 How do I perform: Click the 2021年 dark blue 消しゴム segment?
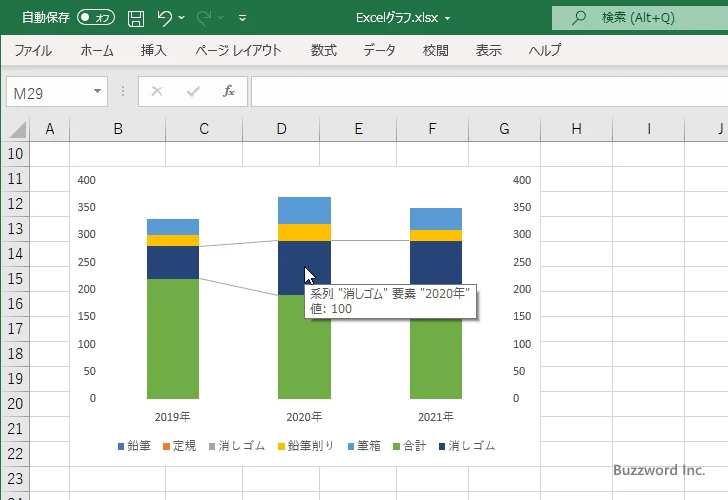coord(436,262)
